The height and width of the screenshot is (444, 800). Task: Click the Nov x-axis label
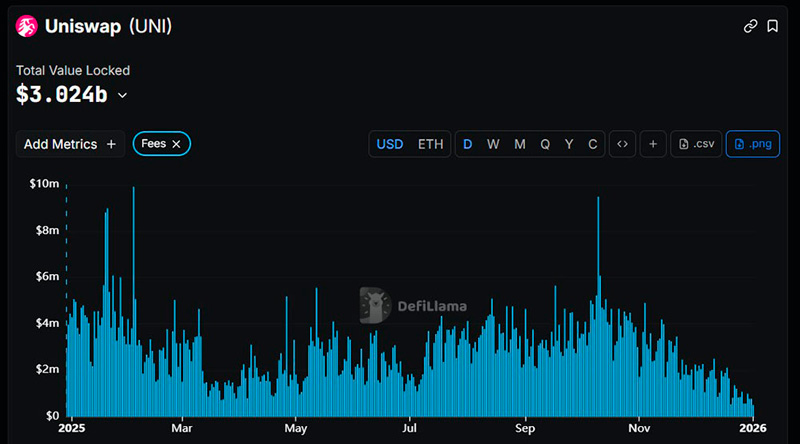(x=639, y=428)
